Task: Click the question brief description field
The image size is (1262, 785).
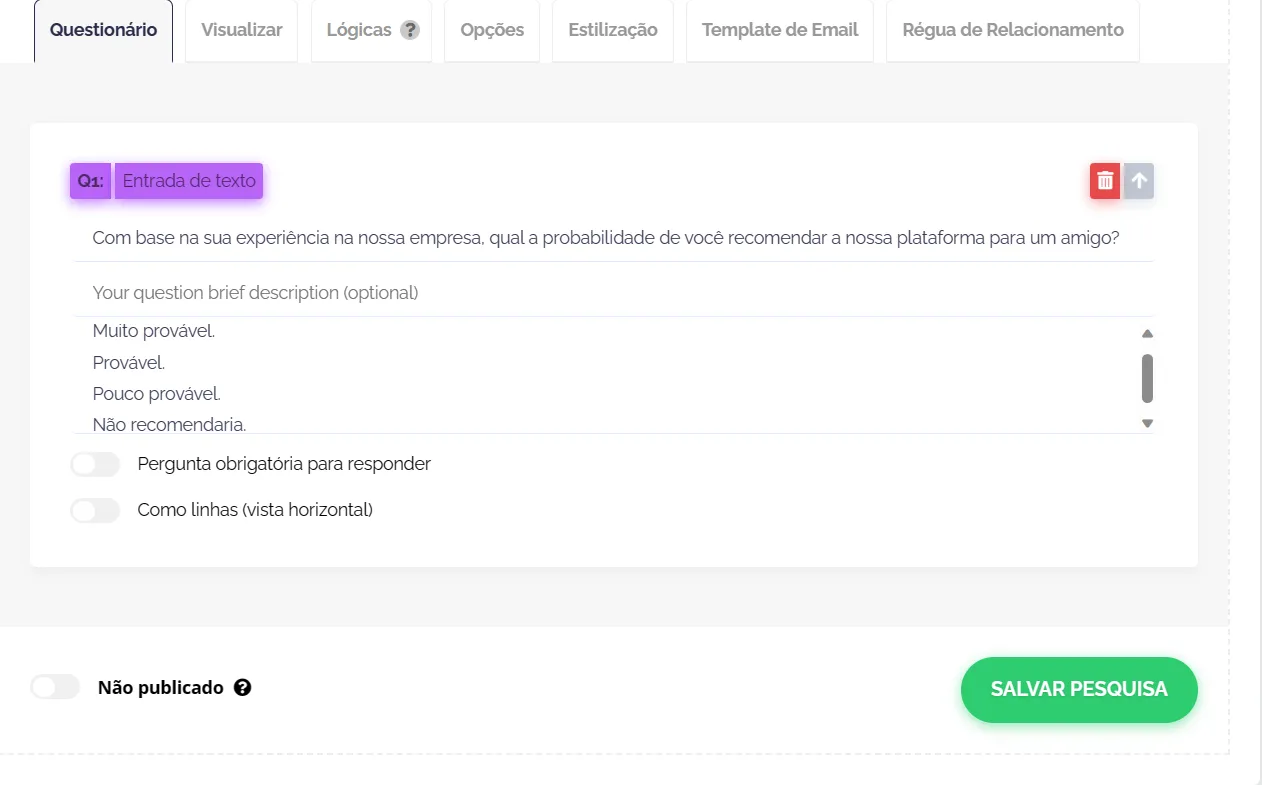Action: [613, 293]
